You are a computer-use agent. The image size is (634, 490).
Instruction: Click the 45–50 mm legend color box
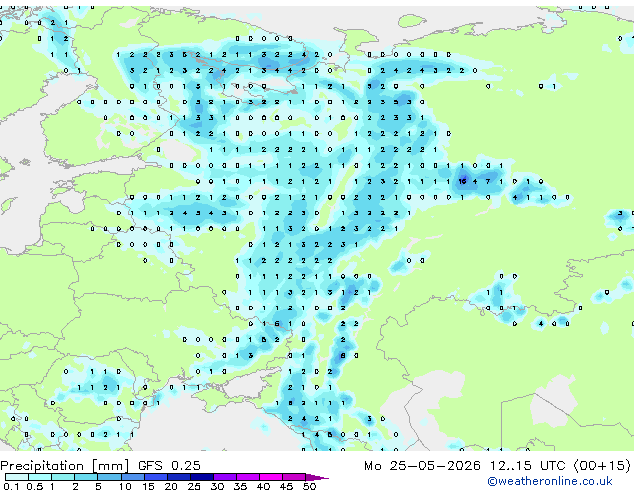point(294,477)
